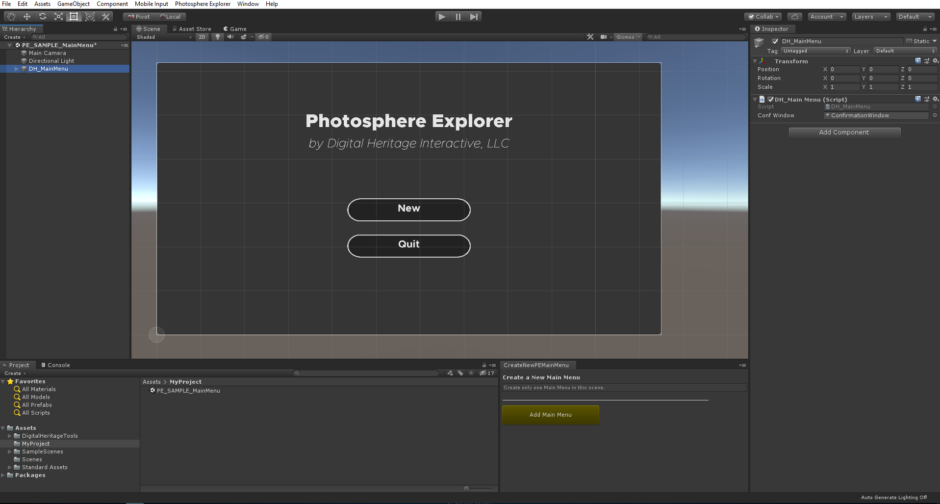Image resolution: width=940 pixels, height=504 pixels.
Task: Lock the Inspector panel
Action: [924, 29]
